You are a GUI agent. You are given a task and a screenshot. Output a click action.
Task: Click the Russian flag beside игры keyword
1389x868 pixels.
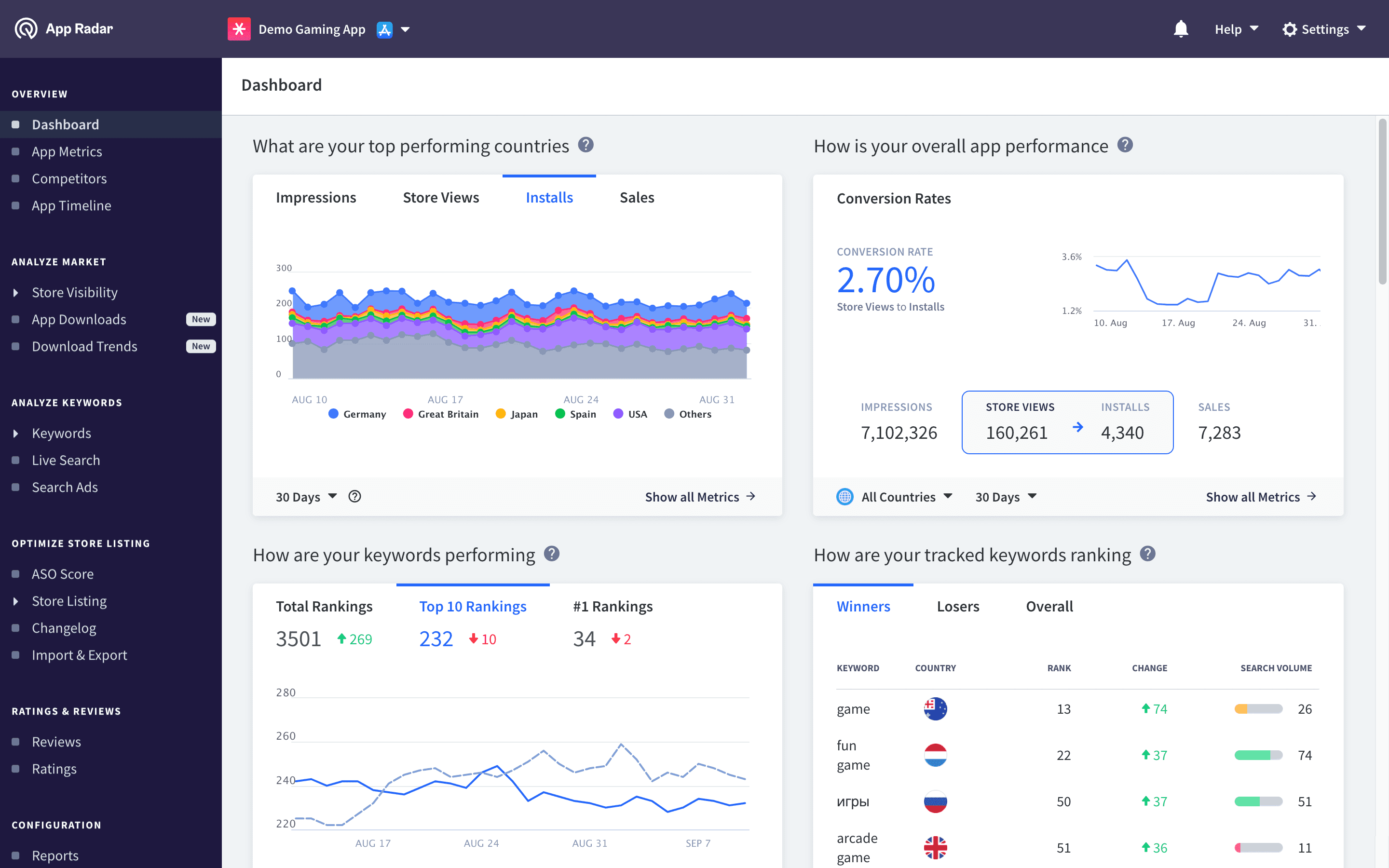tap(935, 801)
